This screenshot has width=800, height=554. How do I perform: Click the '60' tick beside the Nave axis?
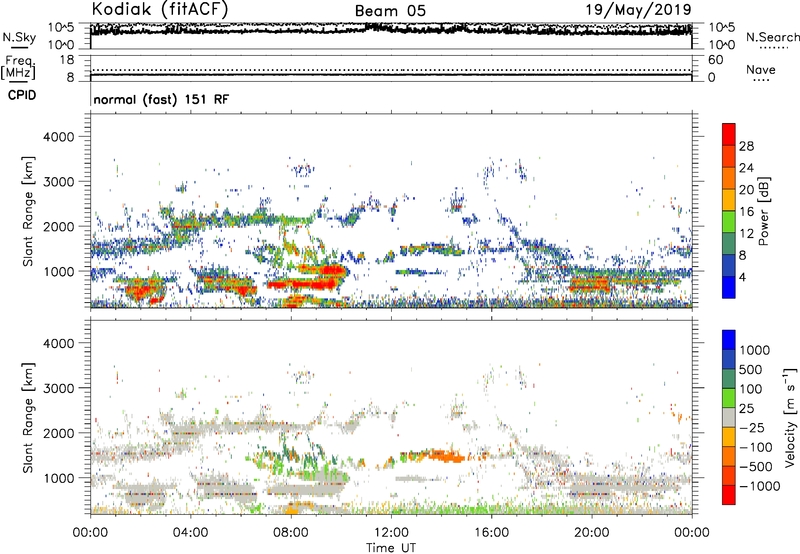coord(715,60)
